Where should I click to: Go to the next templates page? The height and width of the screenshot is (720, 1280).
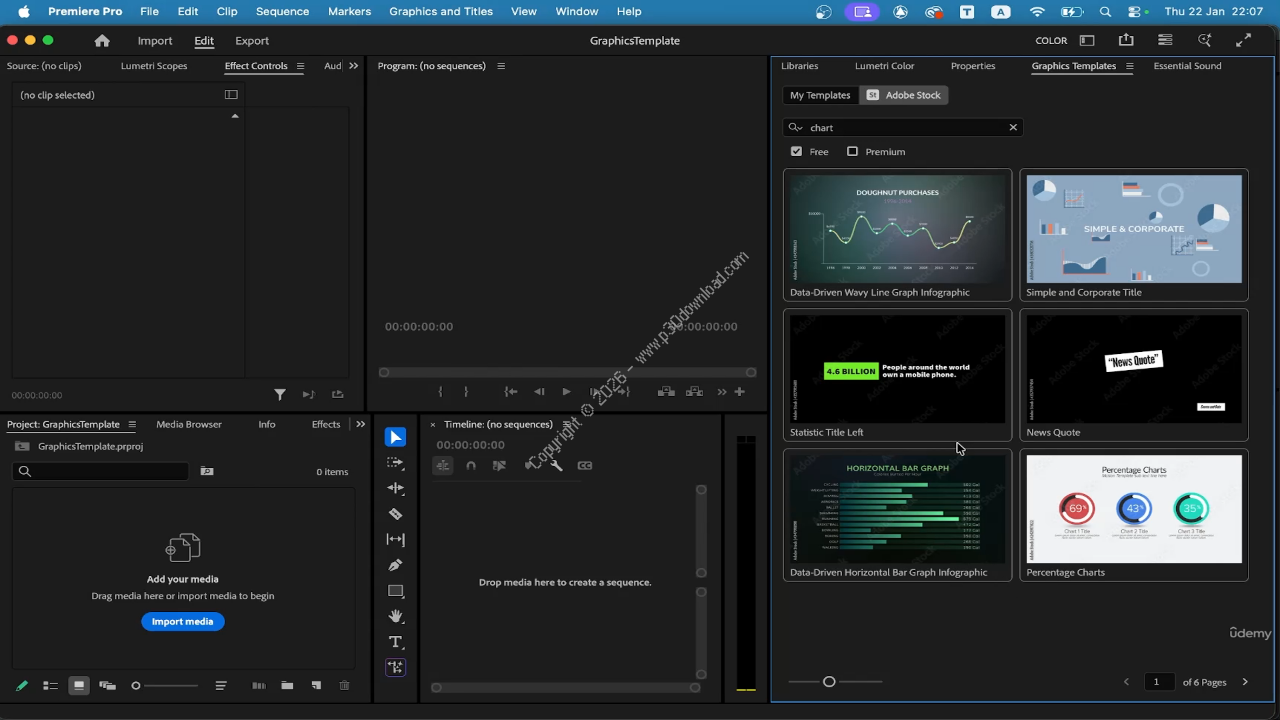(1245, 682)
